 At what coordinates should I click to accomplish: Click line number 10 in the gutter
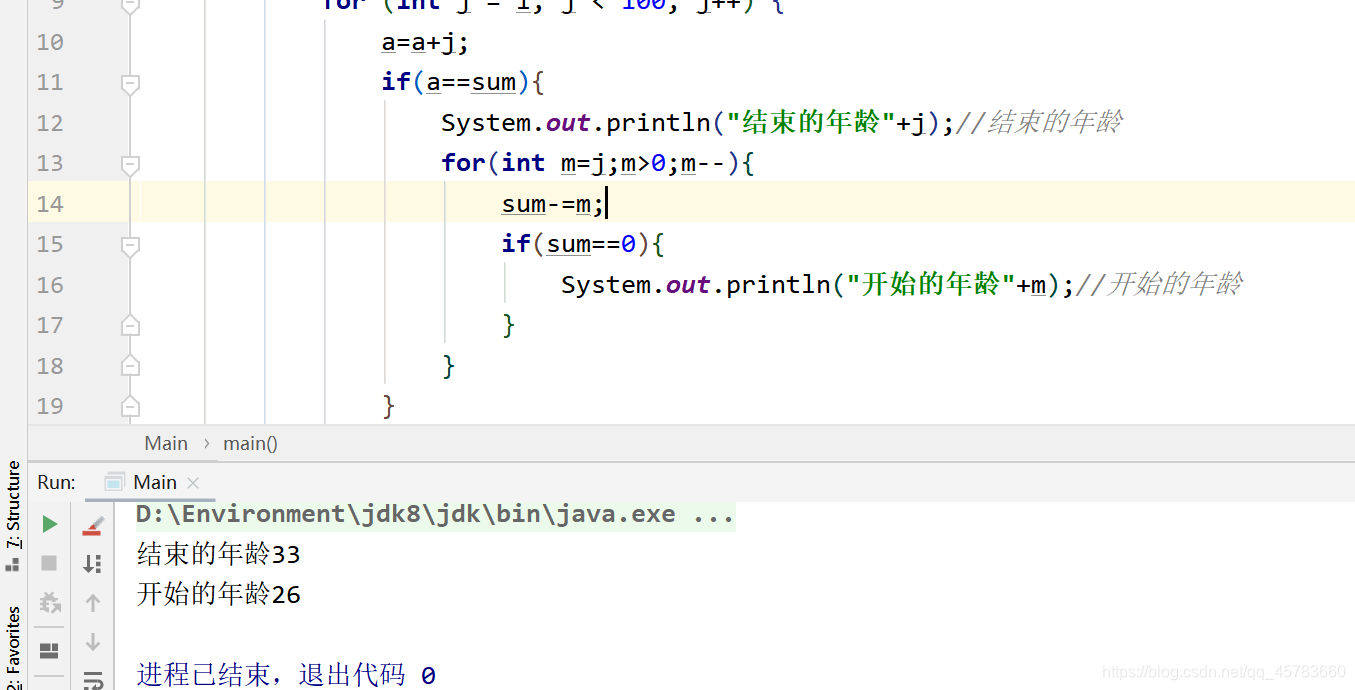point(49,42)
